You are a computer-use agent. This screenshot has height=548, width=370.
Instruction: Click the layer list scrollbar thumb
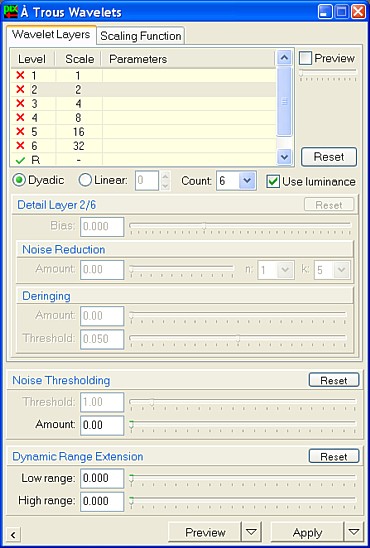pyautogui.click(x=284, y=101)
